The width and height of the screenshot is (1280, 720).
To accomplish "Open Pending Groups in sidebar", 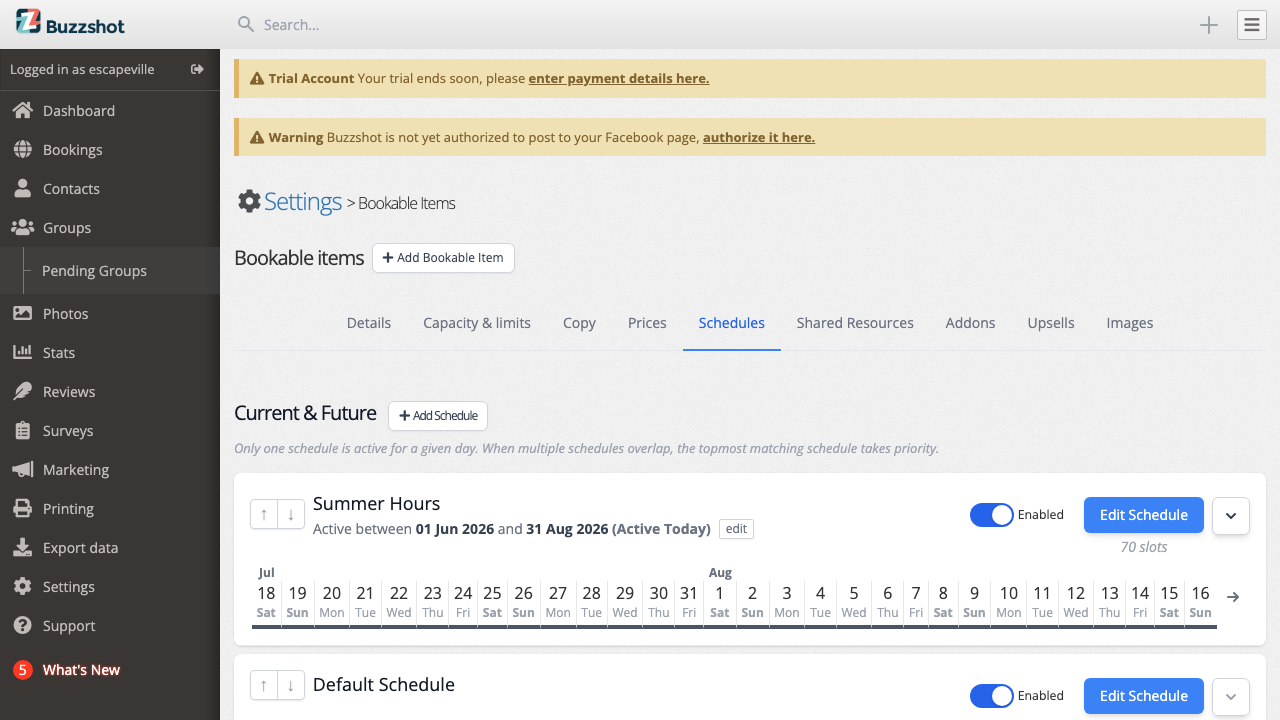I will tap(110, 270).
